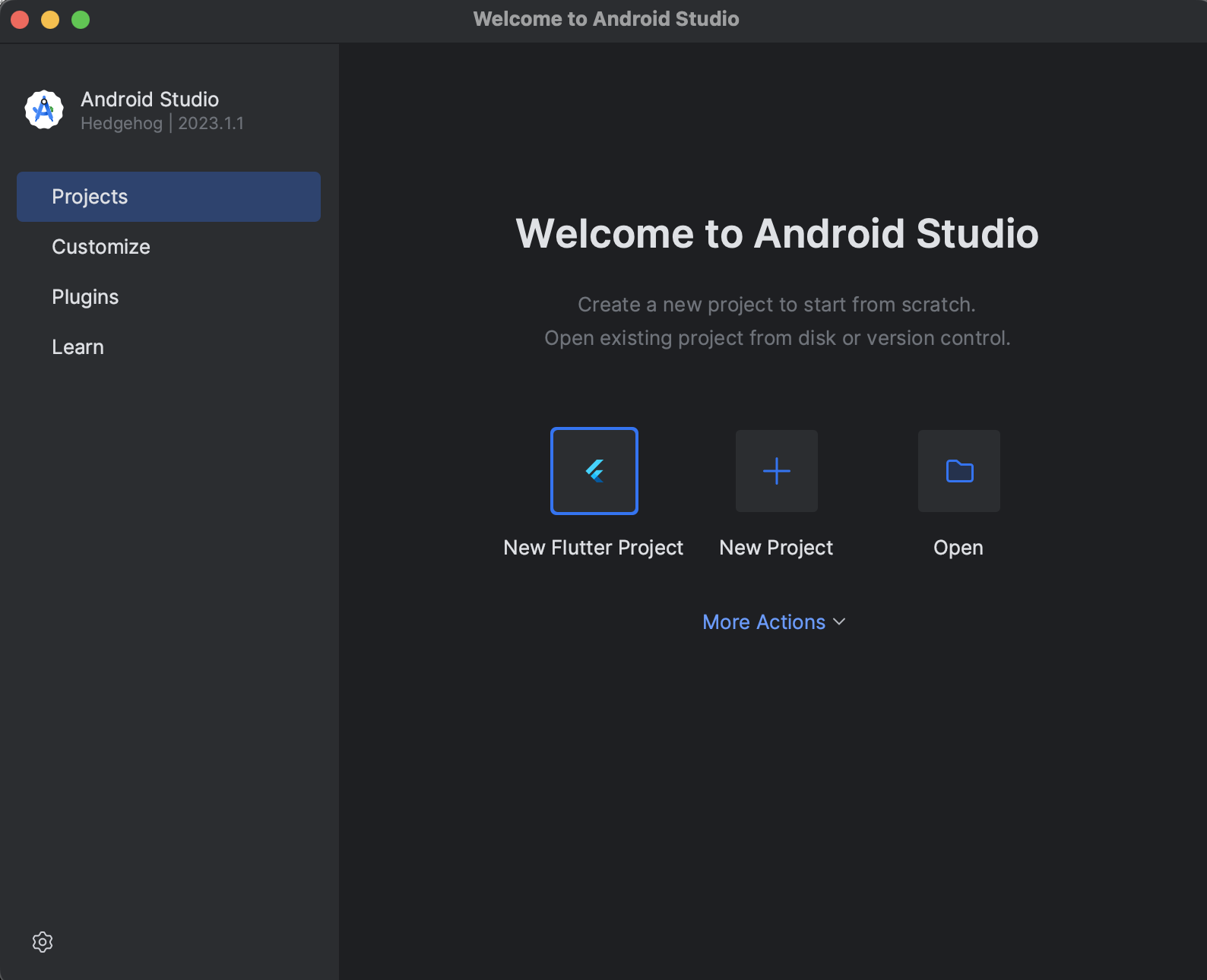Click 'Create a new project to start from scratch.'
The width and height of the screenshot is (1207, 980).
click(x=777, y=305)
